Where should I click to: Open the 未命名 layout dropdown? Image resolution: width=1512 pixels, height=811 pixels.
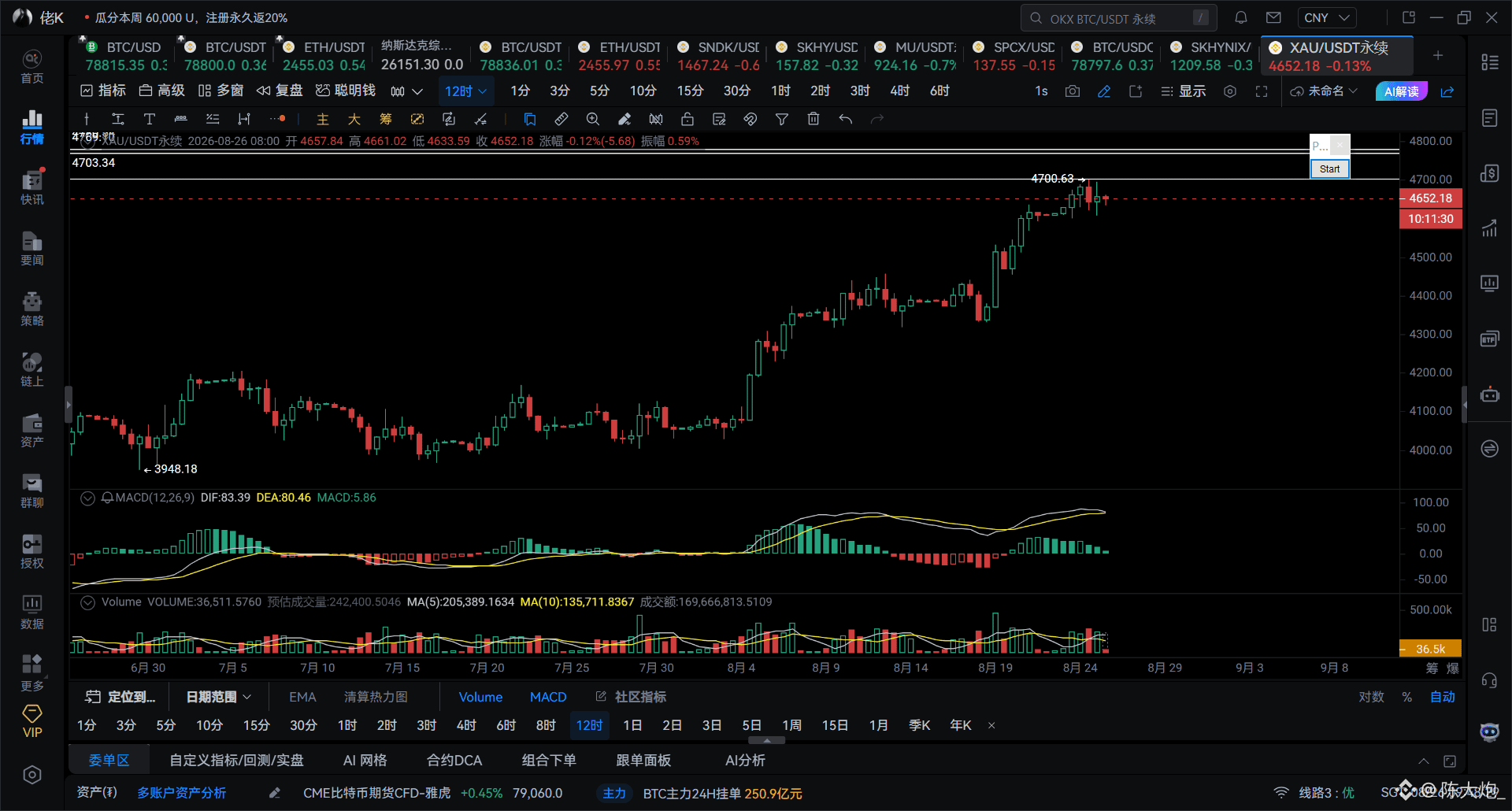pos(1324,91)
